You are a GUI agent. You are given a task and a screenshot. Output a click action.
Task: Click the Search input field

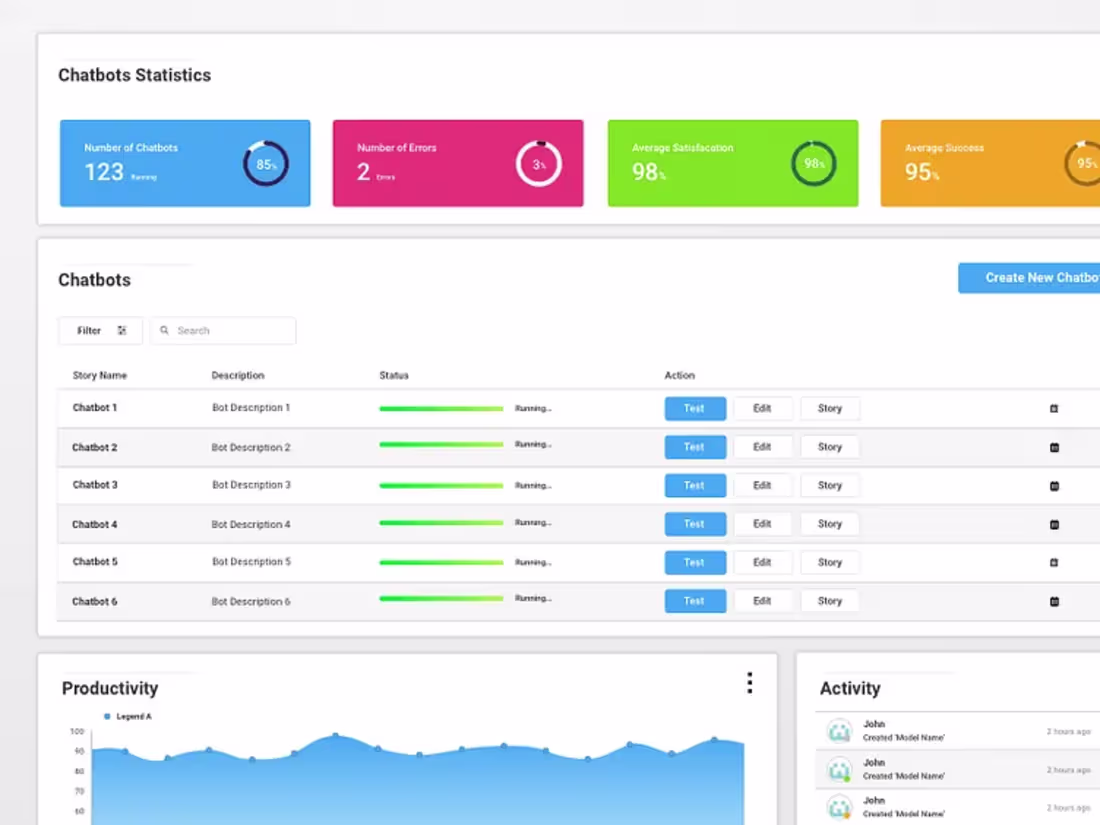click(x=223, y=330)
